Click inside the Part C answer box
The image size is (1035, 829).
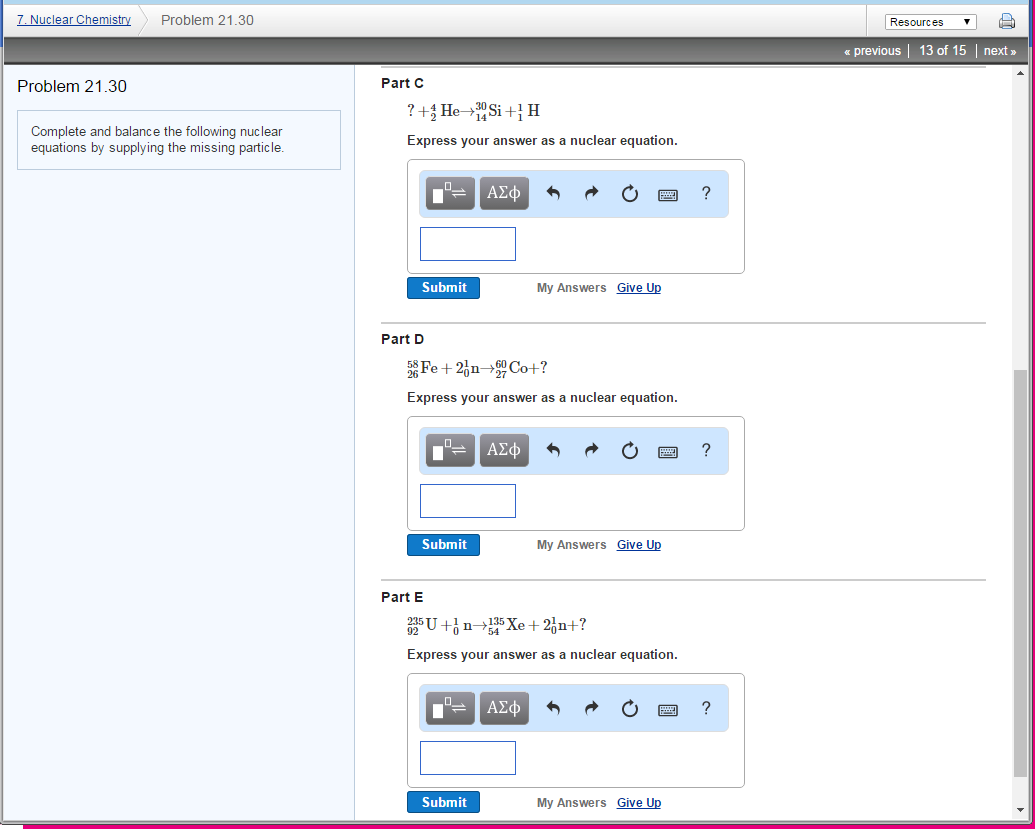(x=467, y=243)
